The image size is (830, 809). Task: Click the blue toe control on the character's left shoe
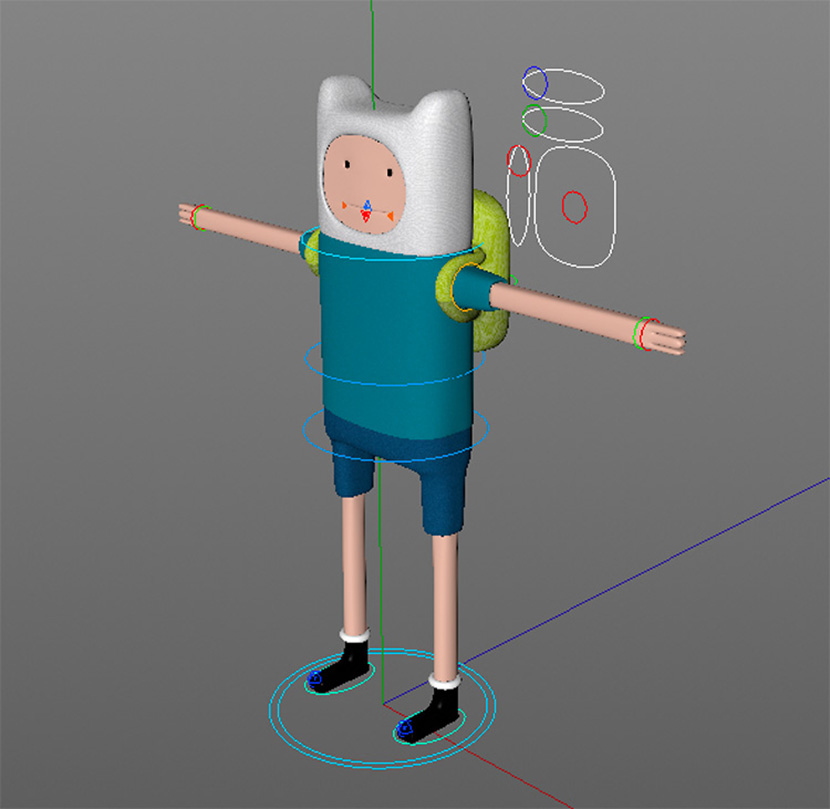[405, 729]
